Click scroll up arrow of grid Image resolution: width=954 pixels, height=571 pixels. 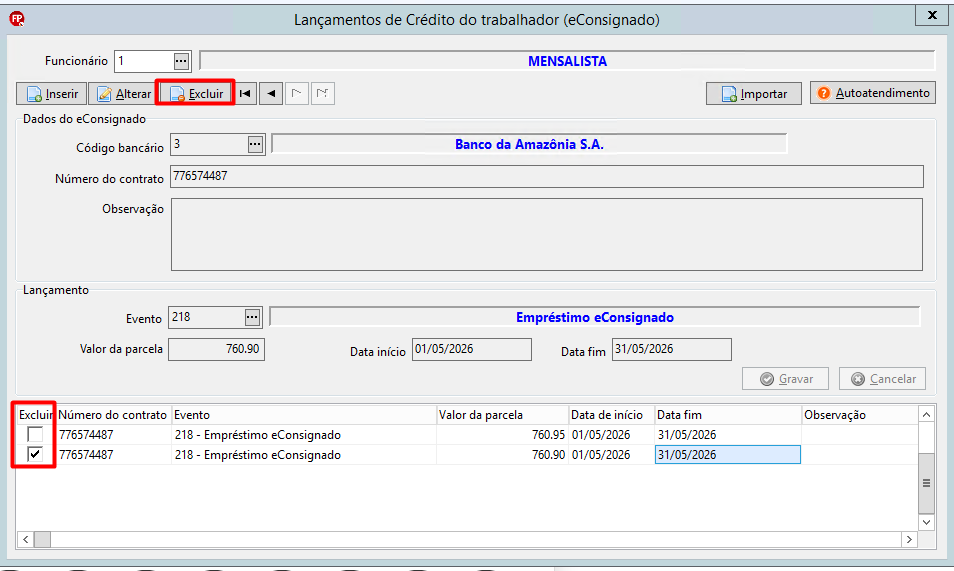926,415
